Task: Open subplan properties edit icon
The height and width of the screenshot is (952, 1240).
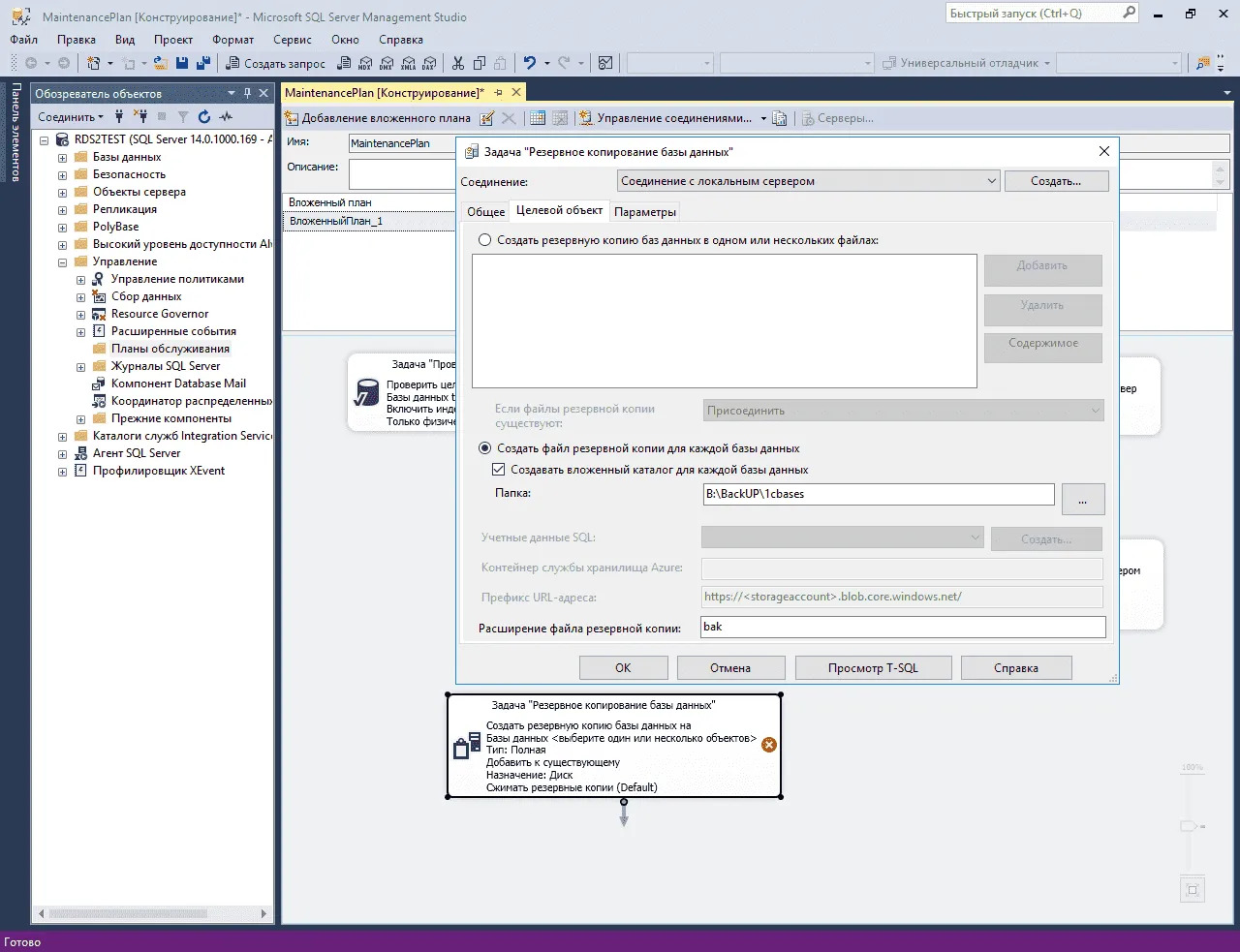Action: tap(487, 118)
